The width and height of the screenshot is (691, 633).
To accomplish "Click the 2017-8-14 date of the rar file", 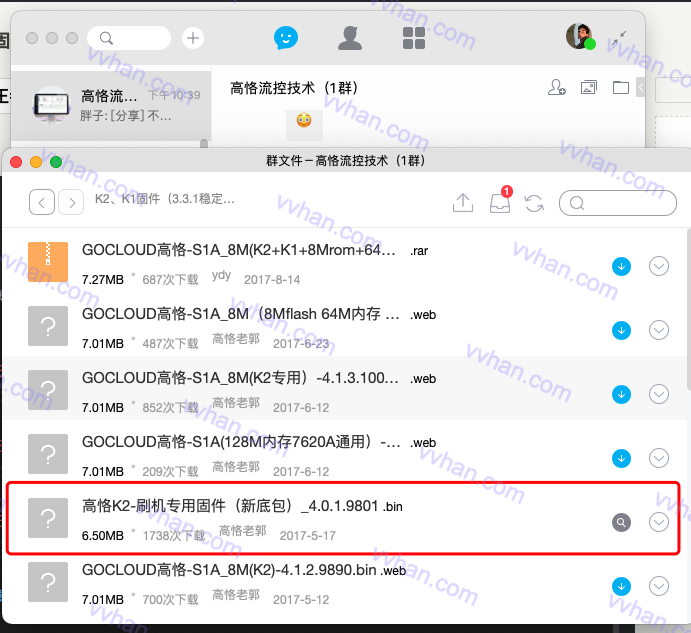I will tap(272, 279).
